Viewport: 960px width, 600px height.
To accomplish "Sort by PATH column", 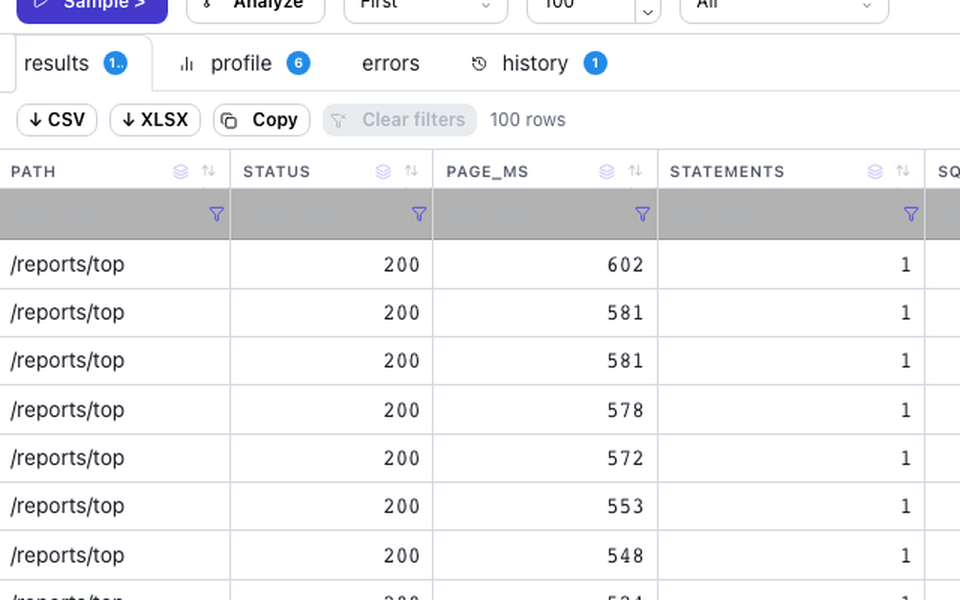I will coord(208,171).
